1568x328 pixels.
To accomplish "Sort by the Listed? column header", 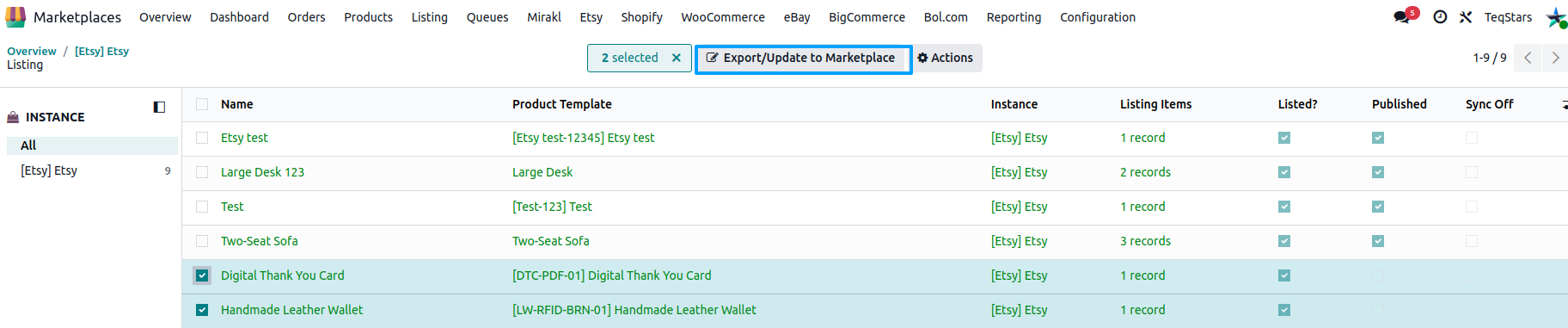I will pos(1297,104).
